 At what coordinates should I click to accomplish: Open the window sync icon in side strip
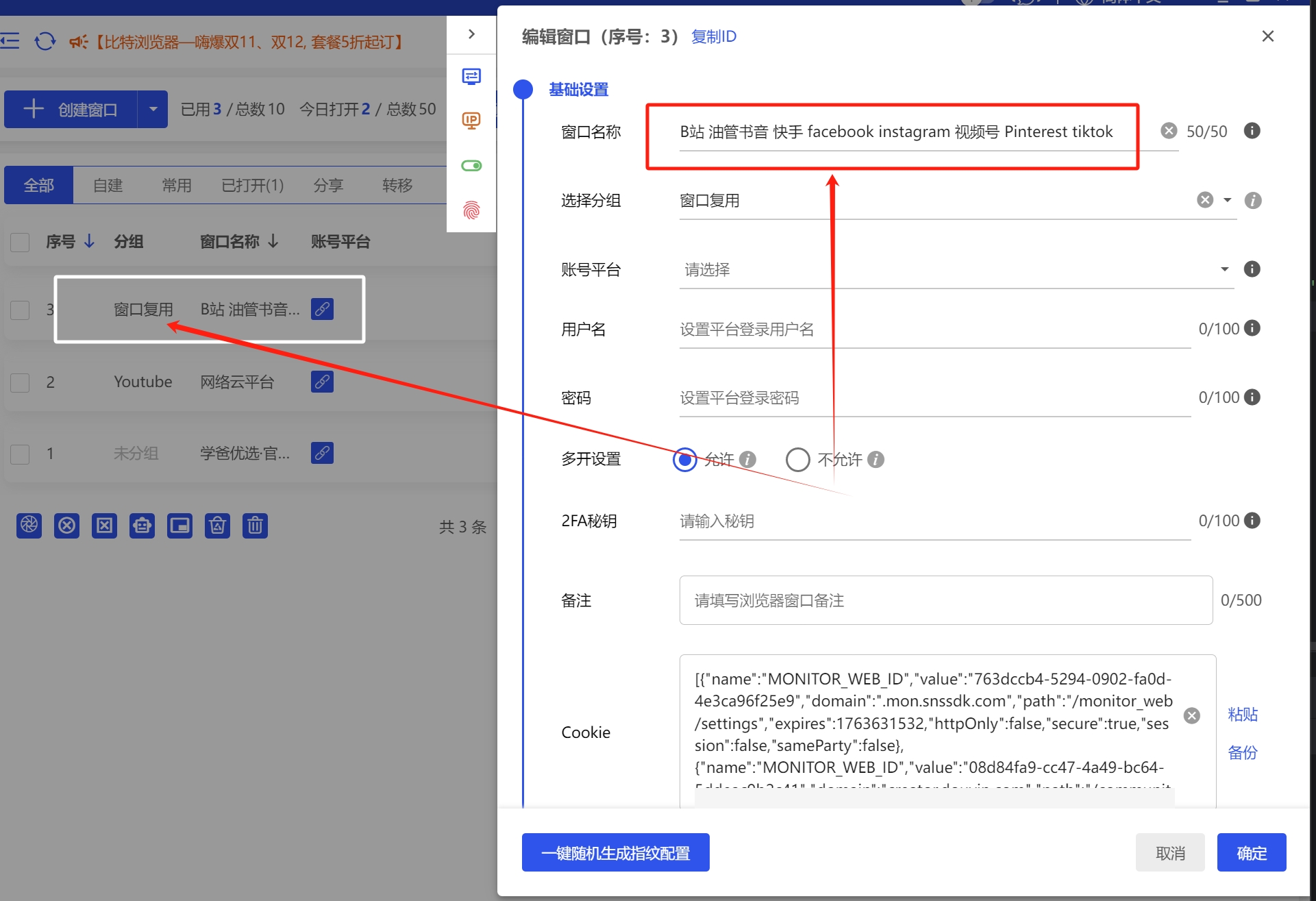[x=471, y=76]
